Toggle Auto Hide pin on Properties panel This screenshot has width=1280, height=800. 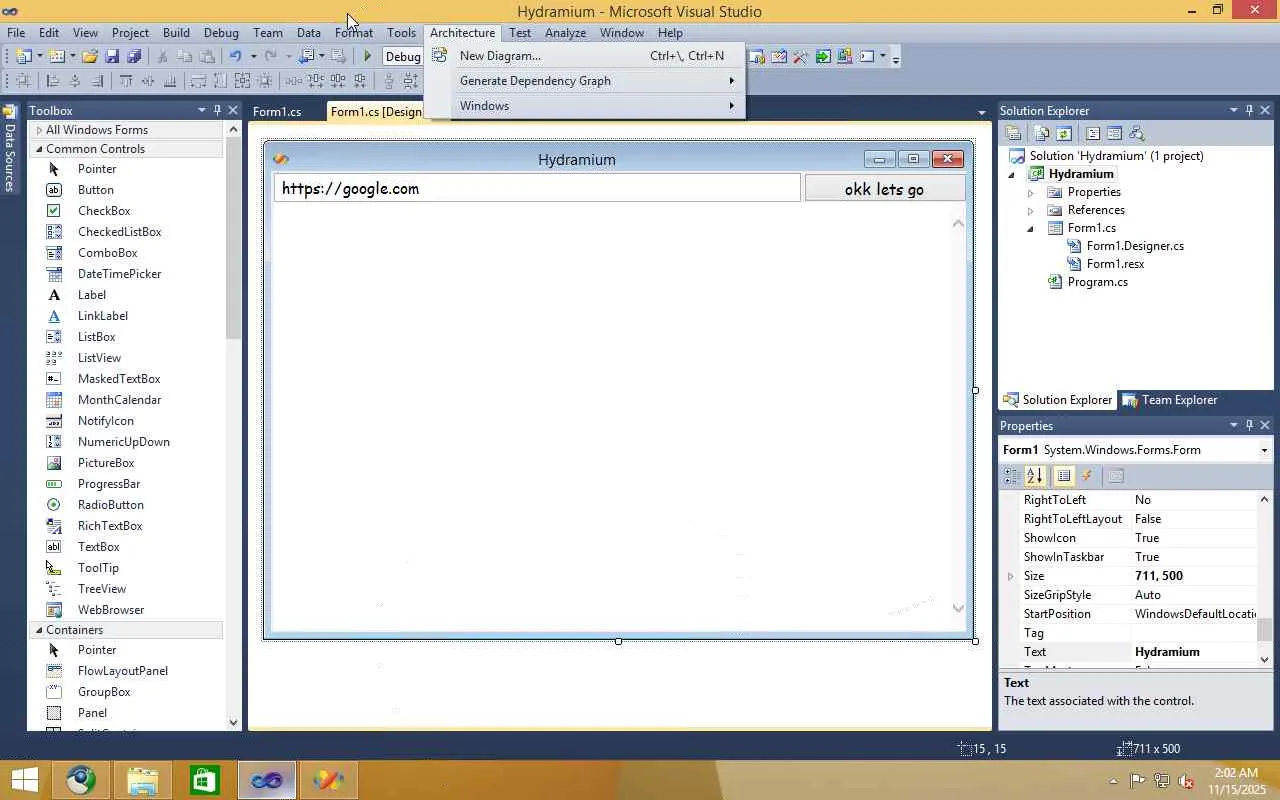[1249, 425]
